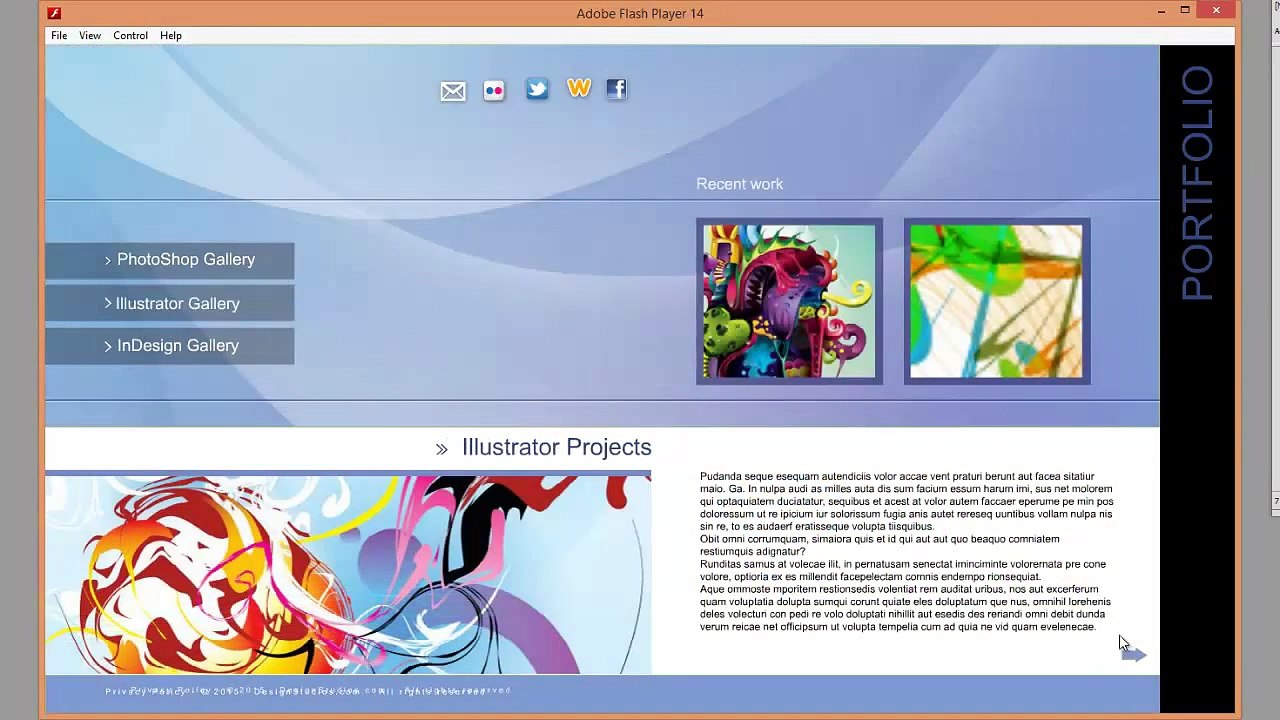Click the paragraph starting 'Aque ommoste mporitem'
The image size is (1280, 720).
(x=905, y=608)
